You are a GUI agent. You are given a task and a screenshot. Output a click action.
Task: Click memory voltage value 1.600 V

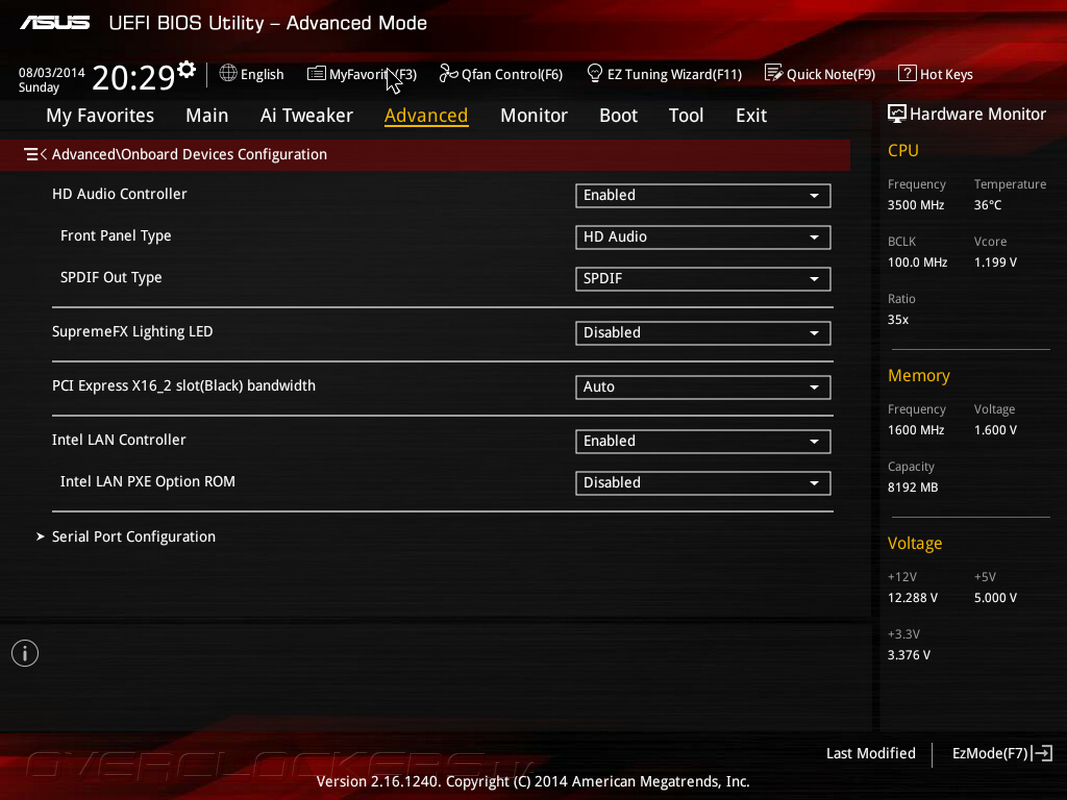(995, 430)
